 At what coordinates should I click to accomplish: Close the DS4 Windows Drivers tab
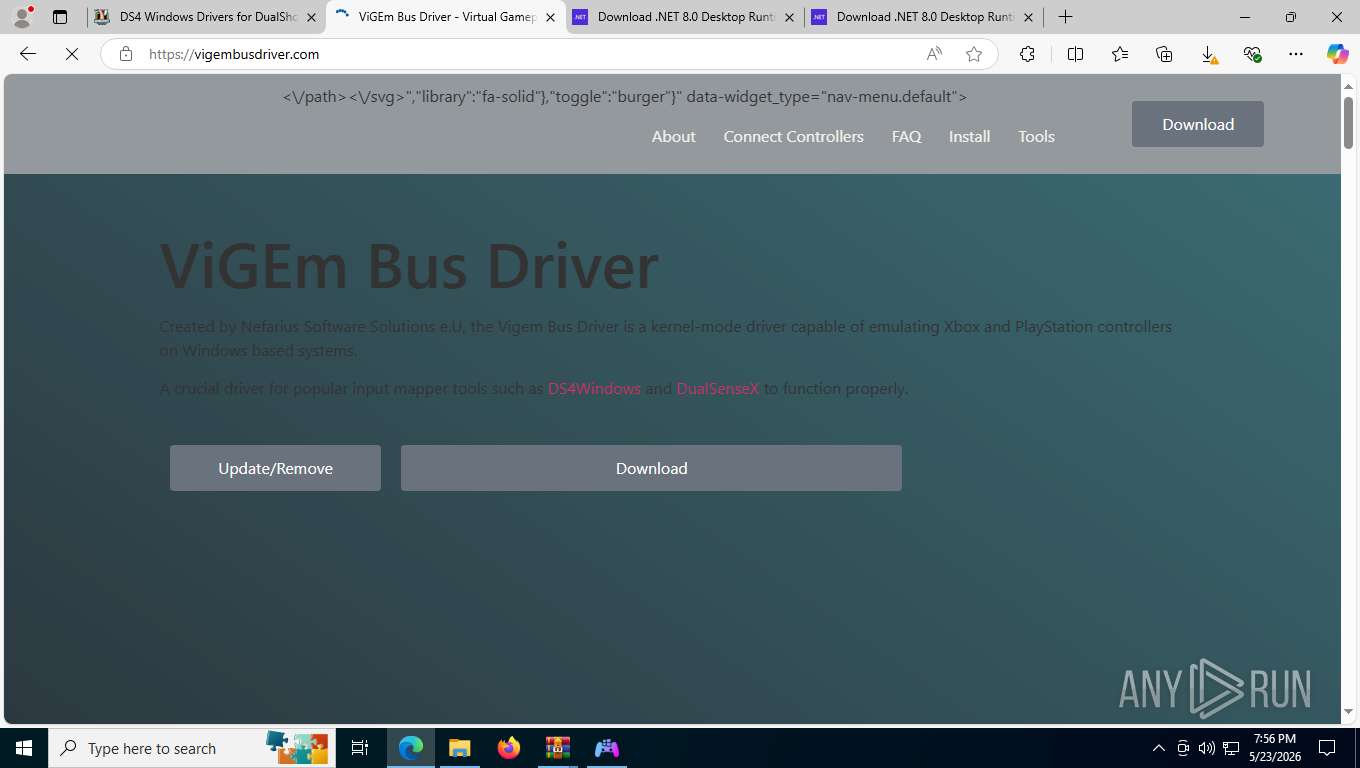311,17
